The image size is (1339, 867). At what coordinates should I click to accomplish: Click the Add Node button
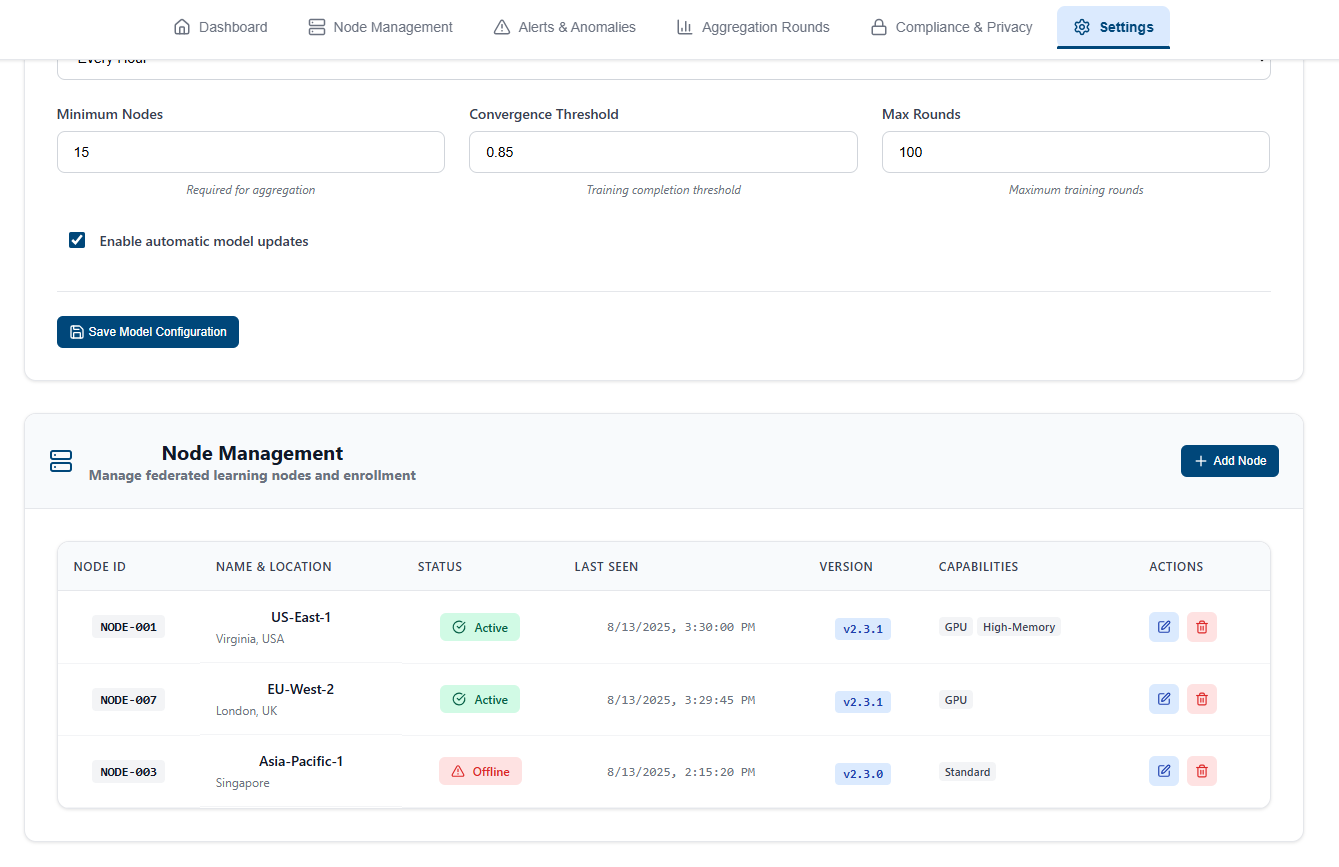click(x=1229, y=460)
